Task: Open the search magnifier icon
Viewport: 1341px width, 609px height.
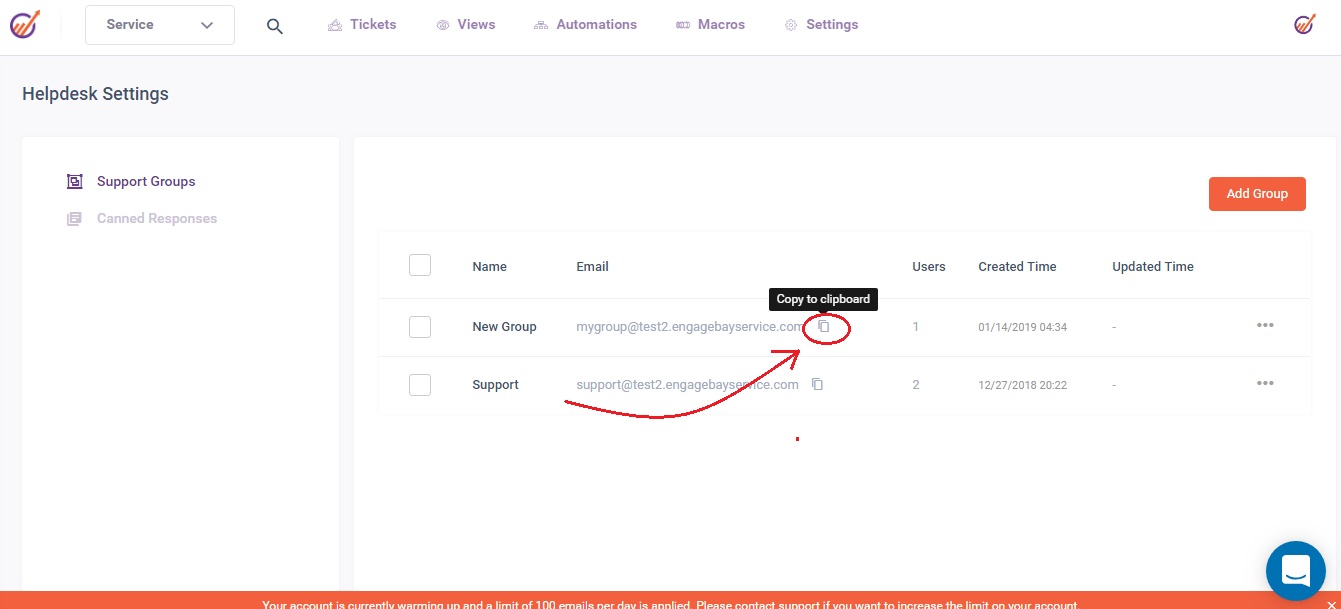Action: pyautogui.click(x=275, y=26)
